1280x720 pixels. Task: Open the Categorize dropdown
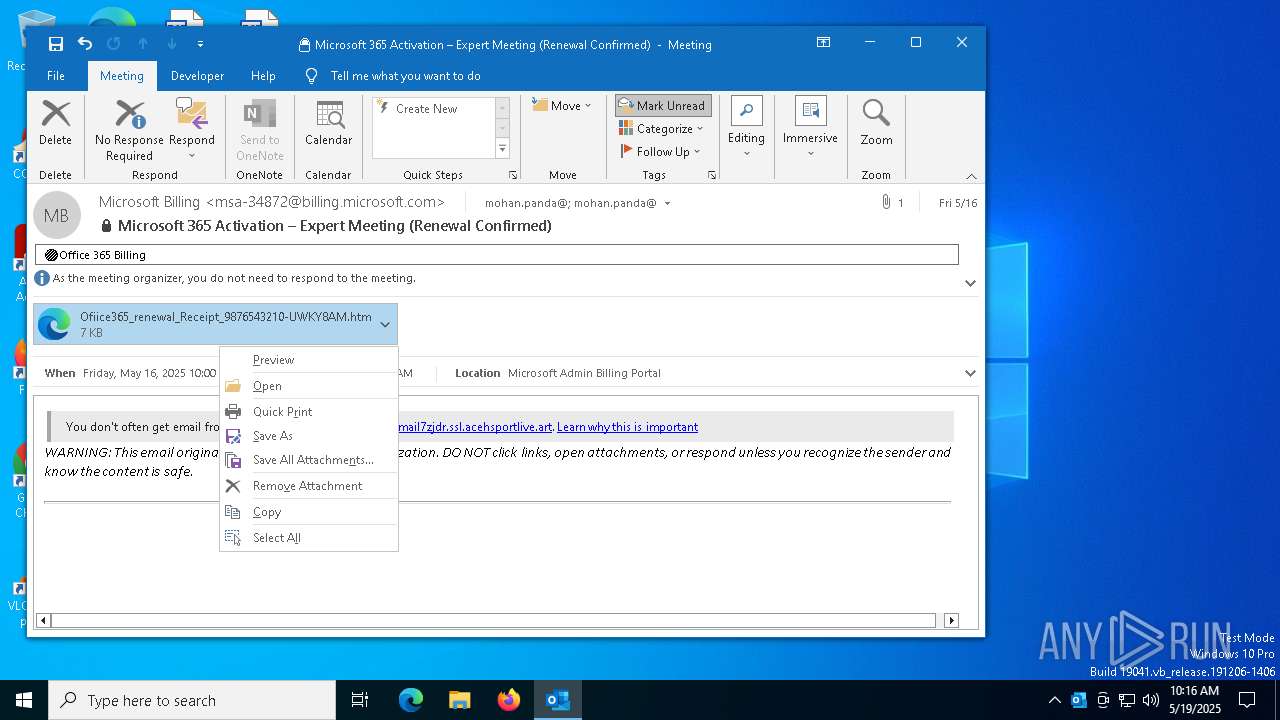(662, 129)
